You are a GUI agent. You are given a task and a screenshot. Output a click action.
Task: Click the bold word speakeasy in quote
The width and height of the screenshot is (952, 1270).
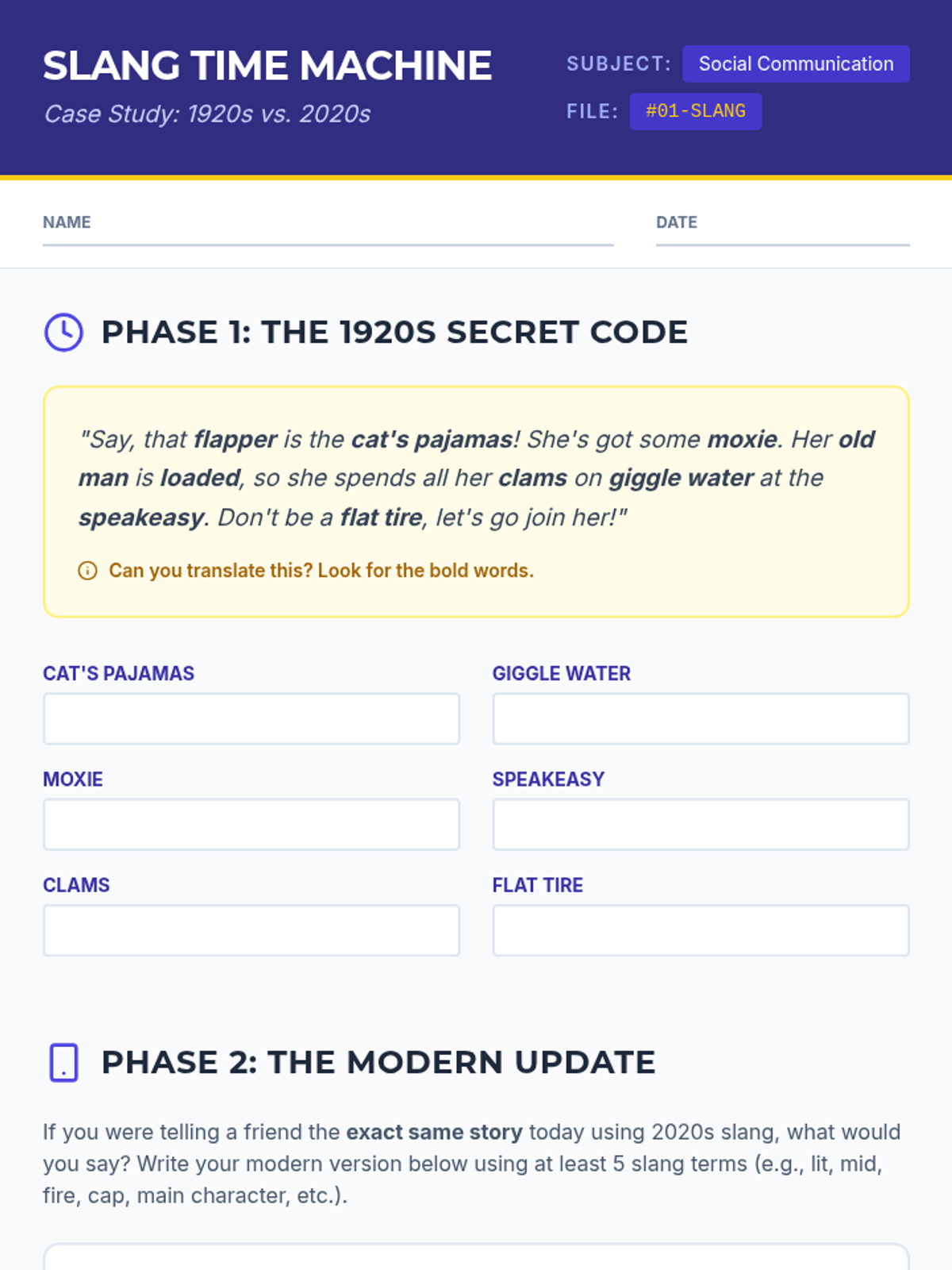tap(141, 518)
